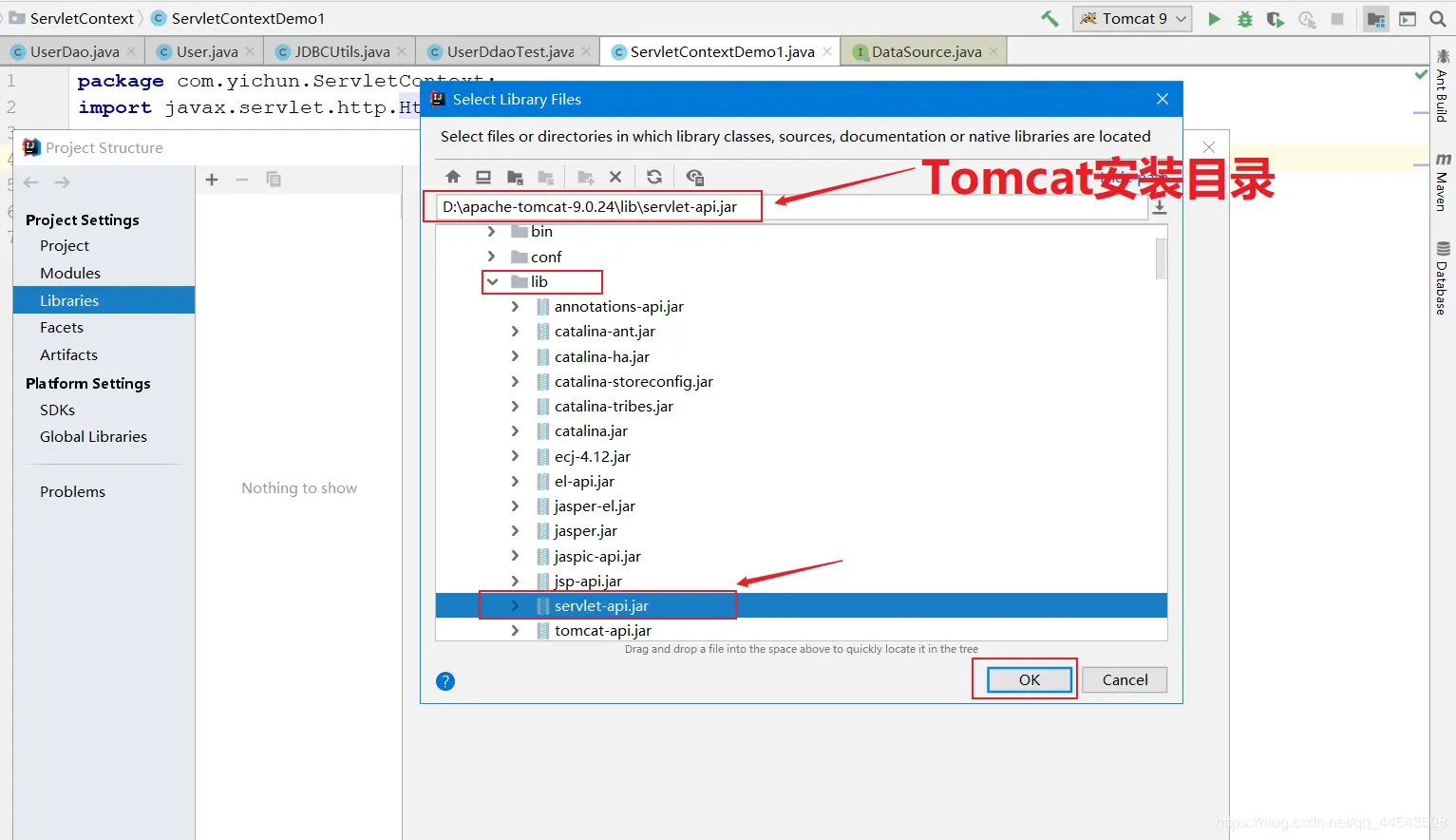The height and width of the screenshot is (840, 1456).
Task: Select jaspic-api.jar file
Action: [x=597, y=556]
